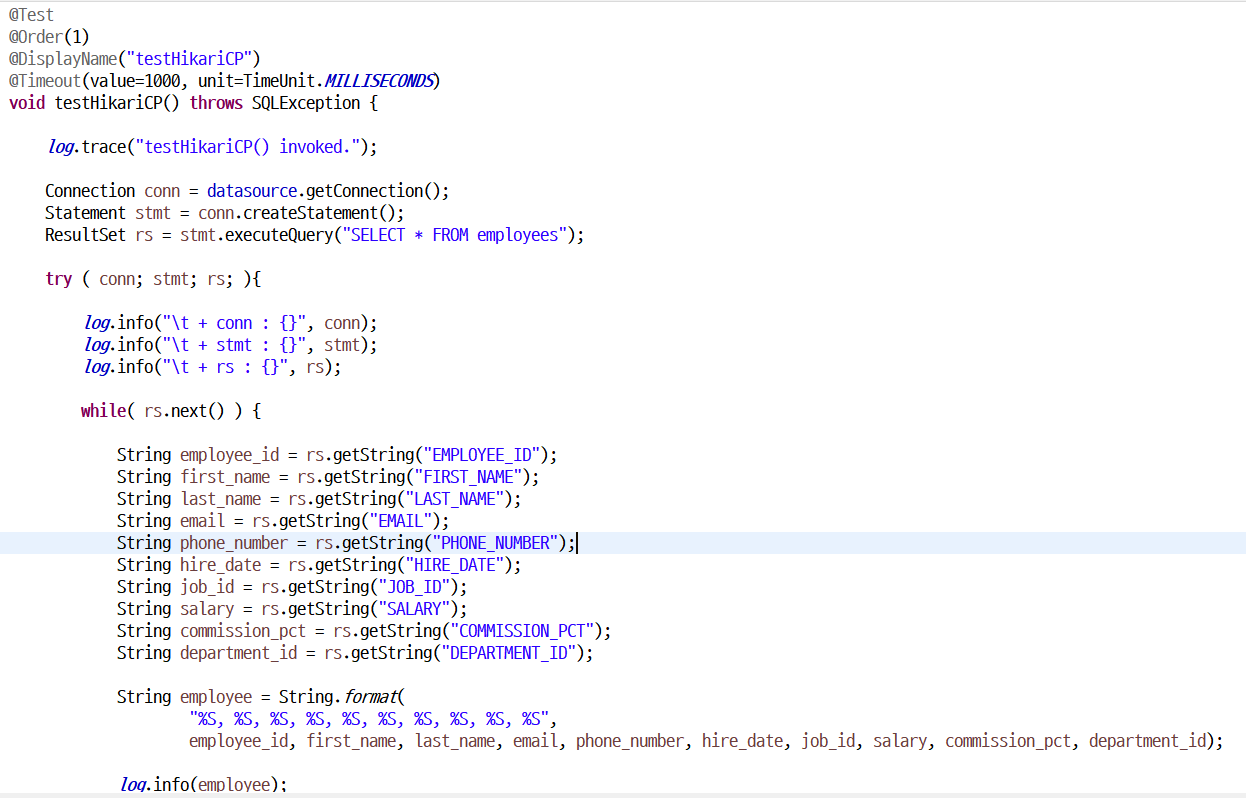
Task: Click the trace method call
Action: pyautogui.click(x=104, y=147)
